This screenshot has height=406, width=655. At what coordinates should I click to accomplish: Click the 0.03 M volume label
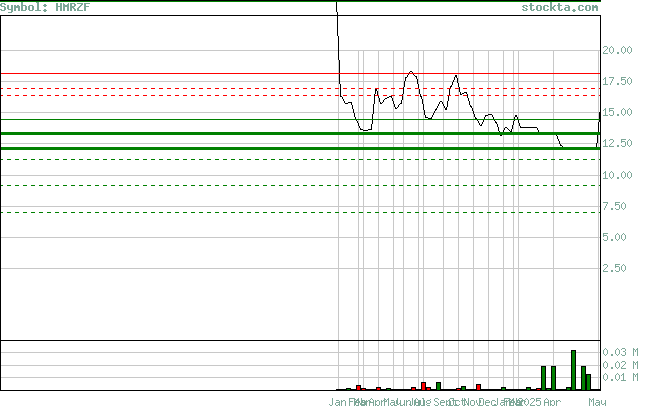click(x=620, y=352)
